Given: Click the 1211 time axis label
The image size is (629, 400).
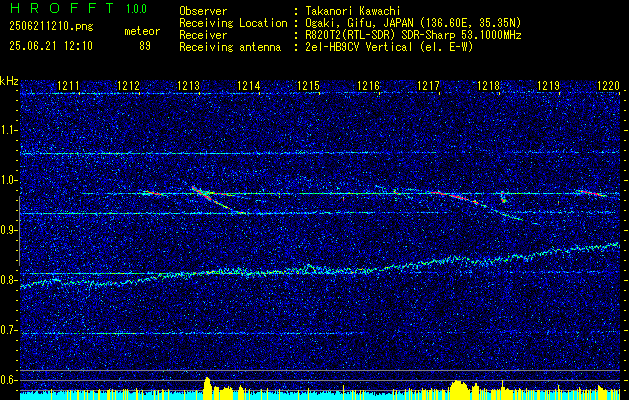Looking at the screenshot, I should 69,85.
